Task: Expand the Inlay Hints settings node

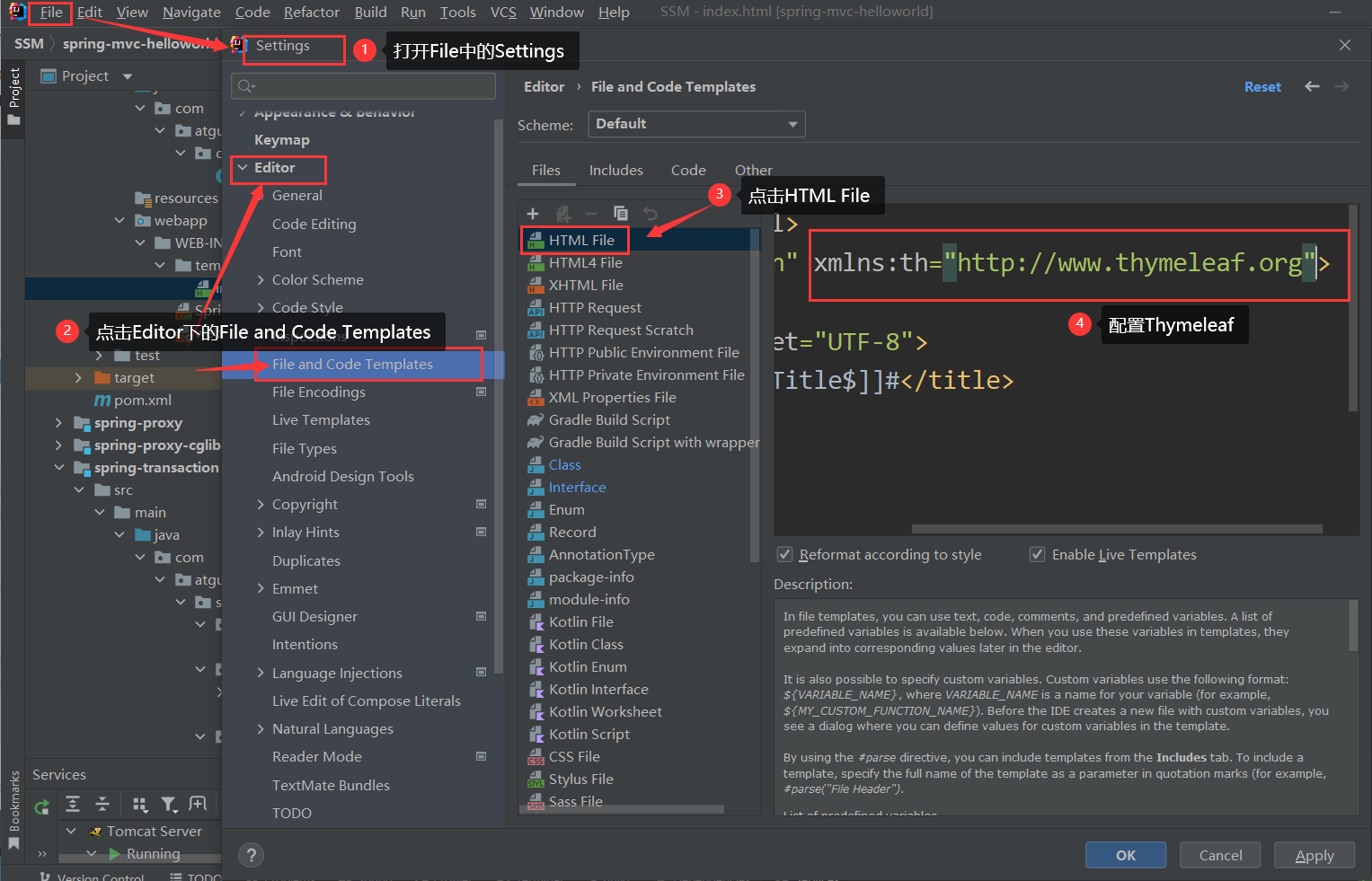Action: click(261, 533)
